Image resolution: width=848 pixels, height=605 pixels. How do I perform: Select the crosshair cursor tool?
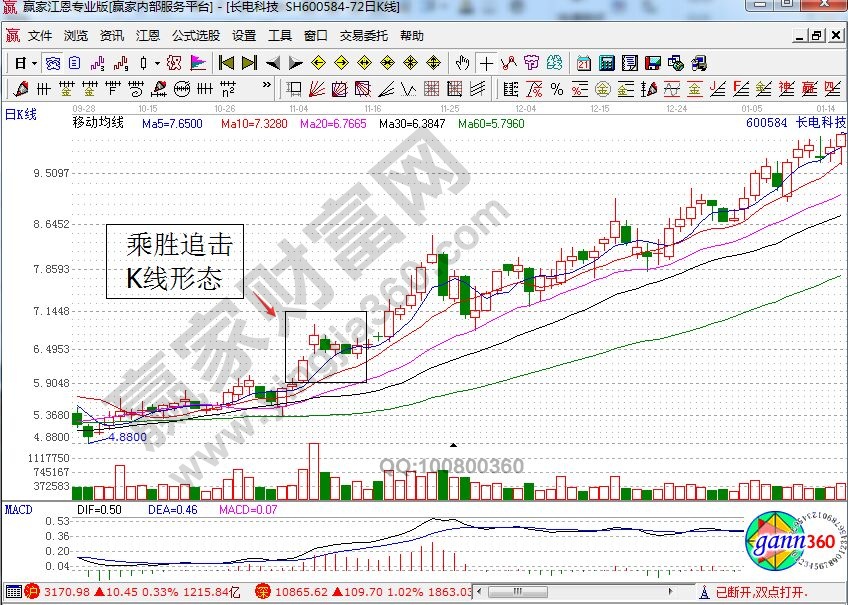[487, 62]
